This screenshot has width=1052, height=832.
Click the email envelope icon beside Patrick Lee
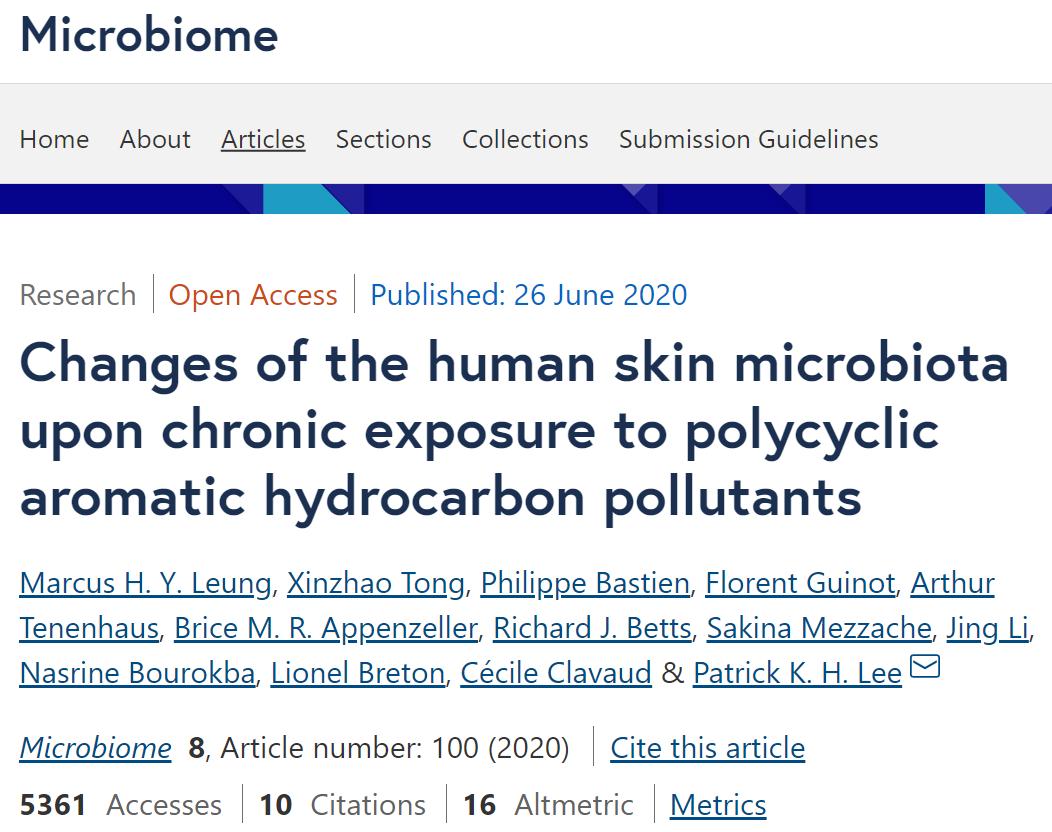pyautogui.click(x=925, y=667)
